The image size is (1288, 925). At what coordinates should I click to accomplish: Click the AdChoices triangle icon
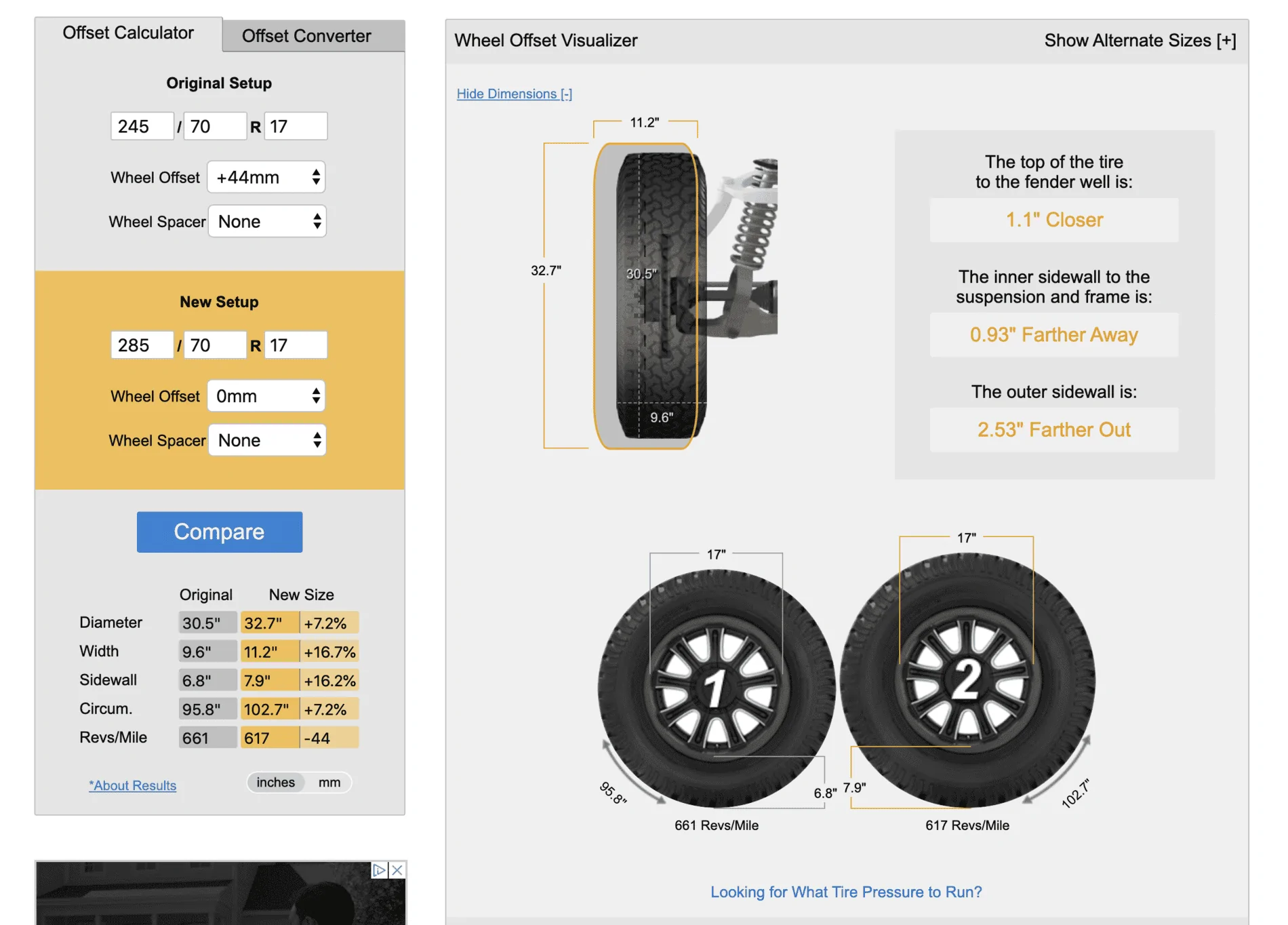380,870
